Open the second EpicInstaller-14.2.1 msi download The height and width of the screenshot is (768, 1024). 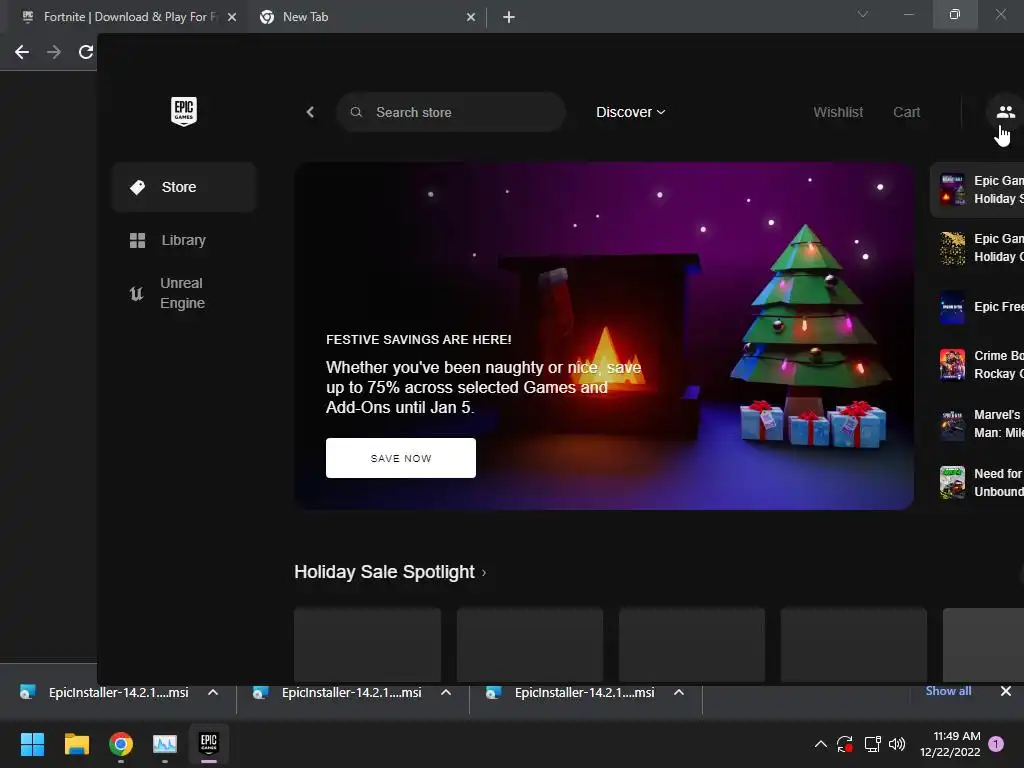[338, 692]
